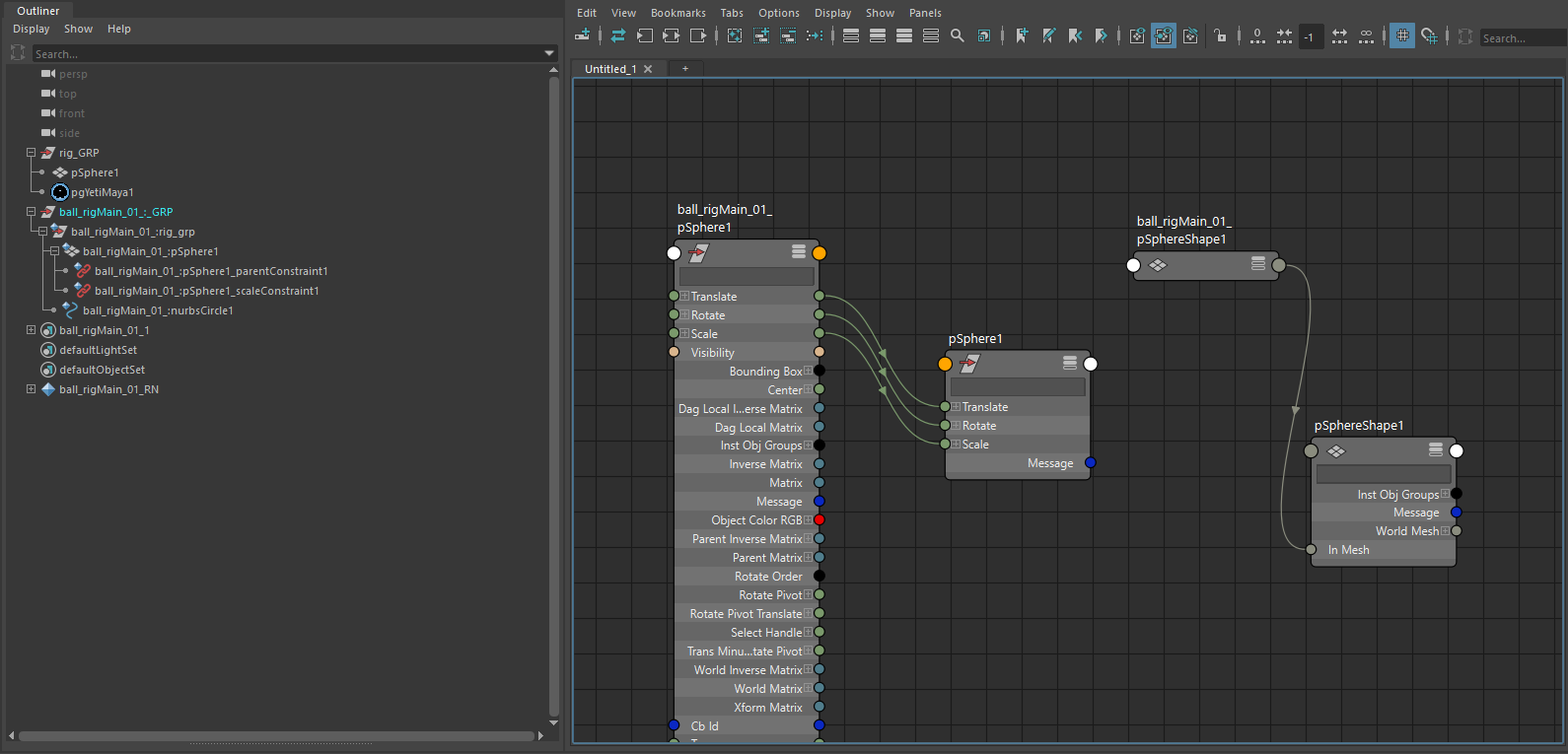The width and height of the screenshot is (1568, 754).
Task: Select pgYetiMaya1 in the Outliner
Action: tap(102, 192)
